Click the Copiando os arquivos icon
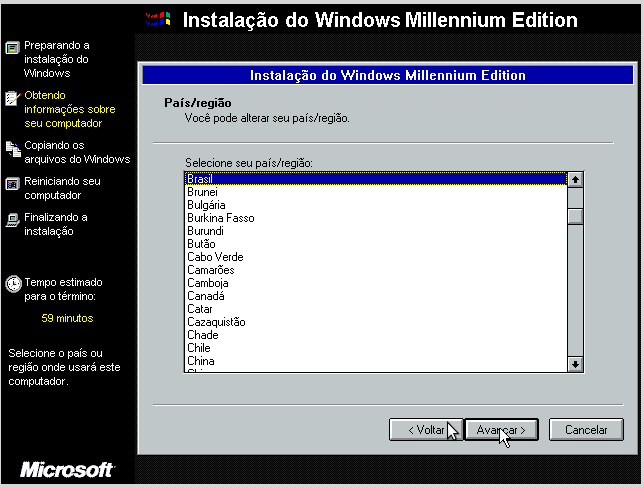Viewport: 644px width, 487px height. pyautogui.click(x=13, y=149)
